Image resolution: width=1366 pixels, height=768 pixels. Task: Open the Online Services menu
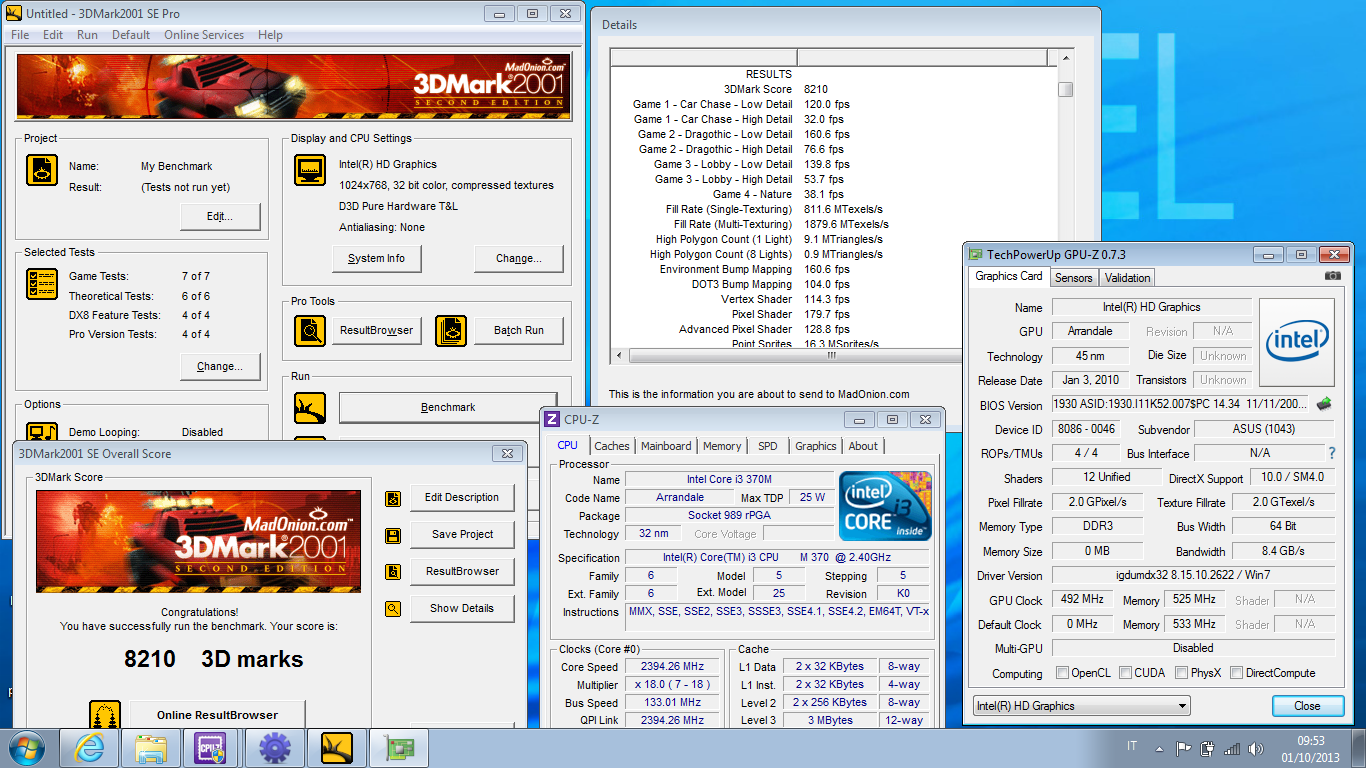coord(204,35)
